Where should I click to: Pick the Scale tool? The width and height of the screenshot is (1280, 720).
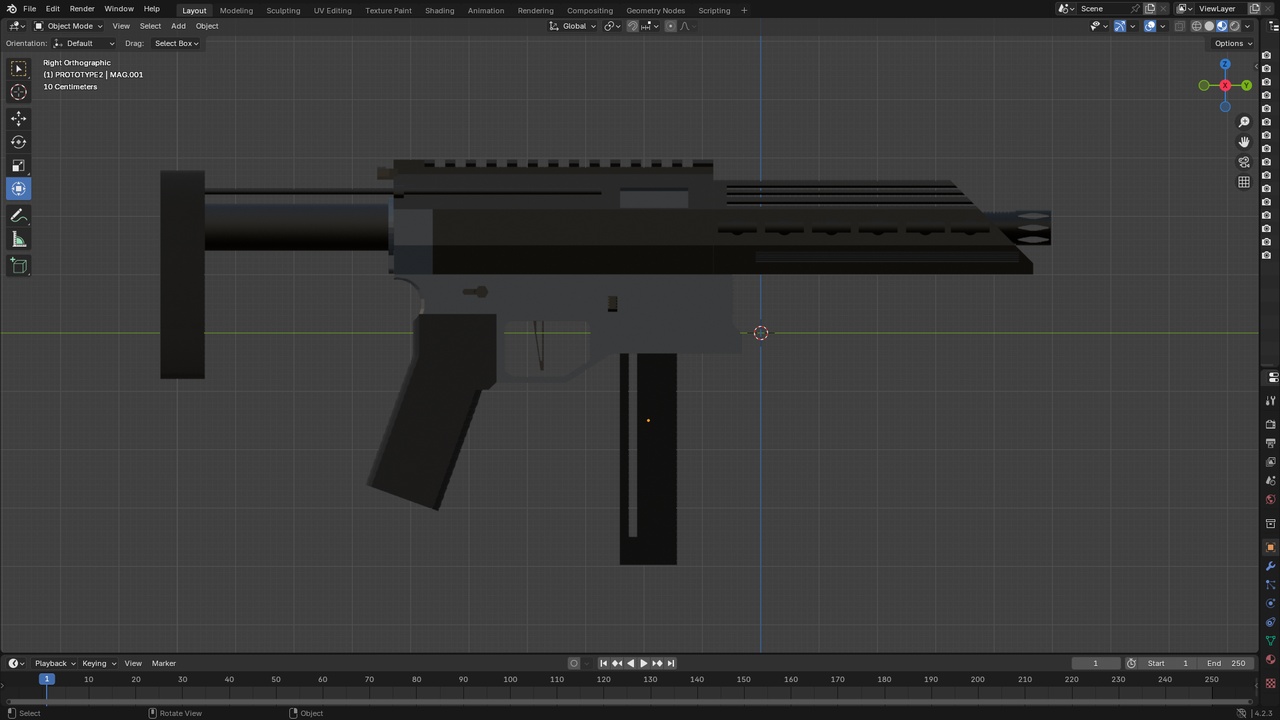pos(19,165)
